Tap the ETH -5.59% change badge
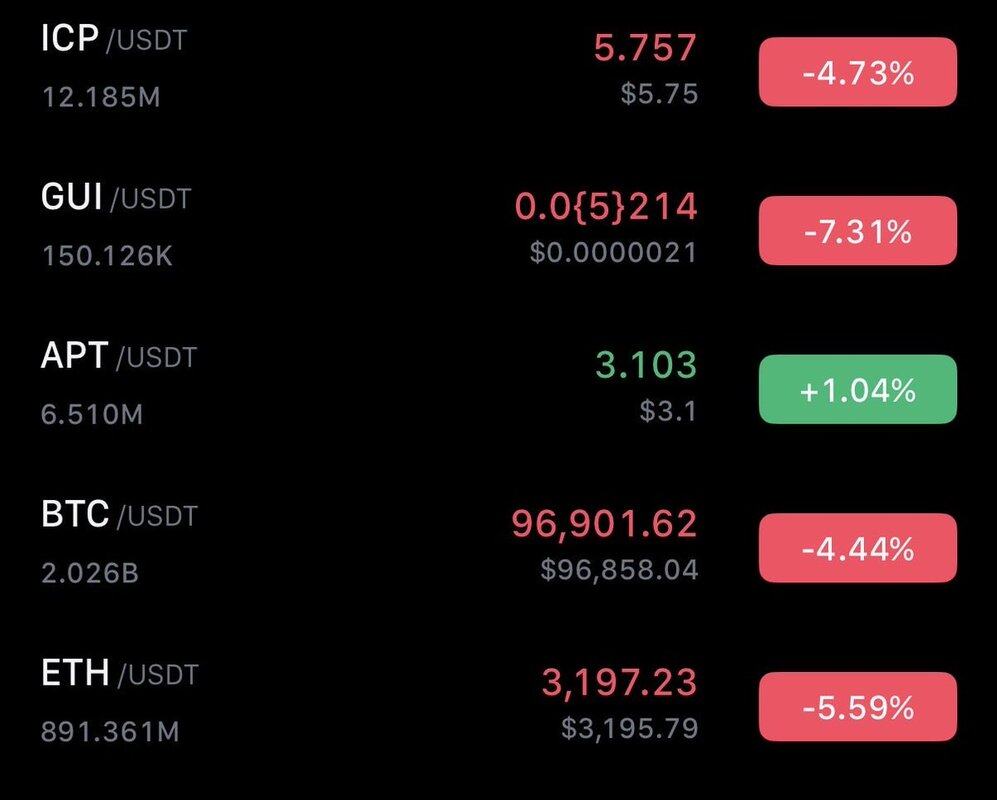Screen dimensions: 997x800 (857, 707)
